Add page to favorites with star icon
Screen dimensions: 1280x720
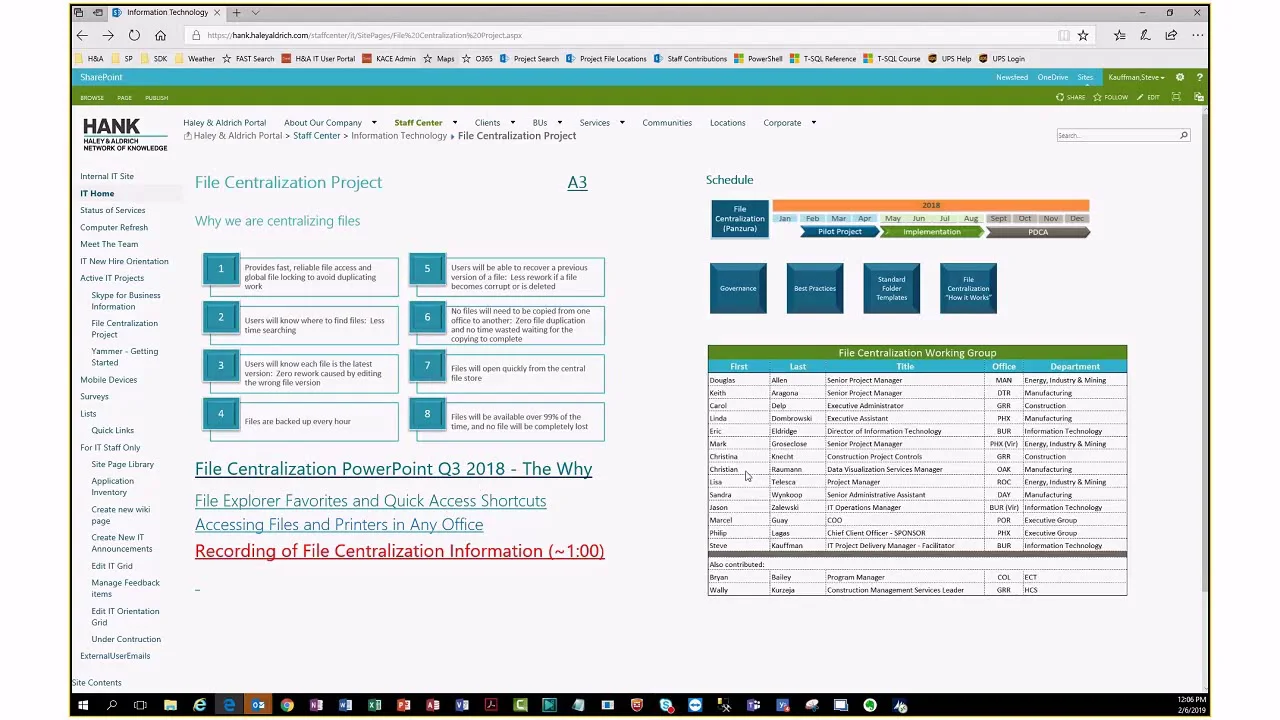pos(1082,35)
